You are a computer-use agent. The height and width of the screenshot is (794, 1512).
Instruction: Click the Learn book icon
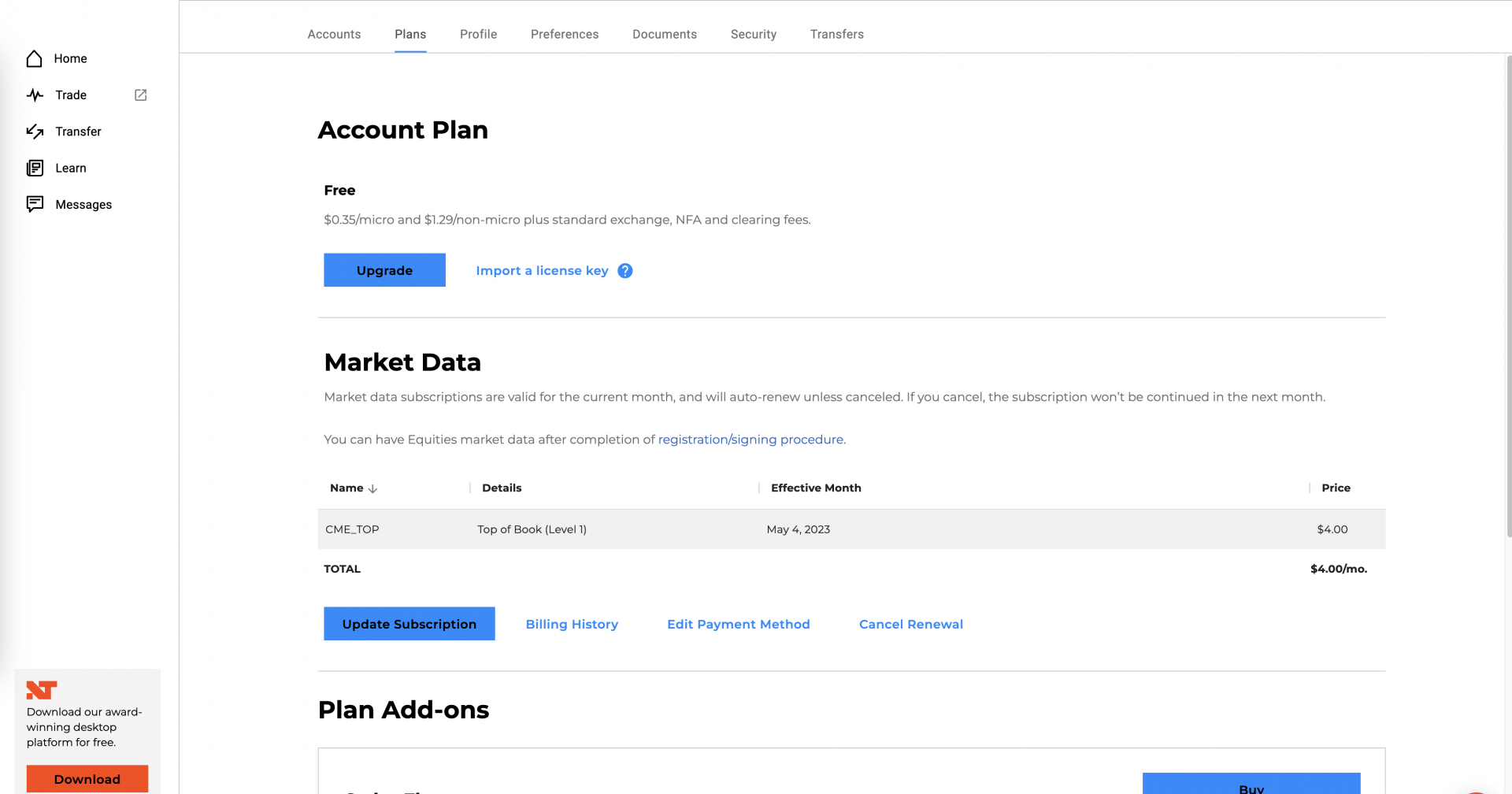(x=35, y=168)
